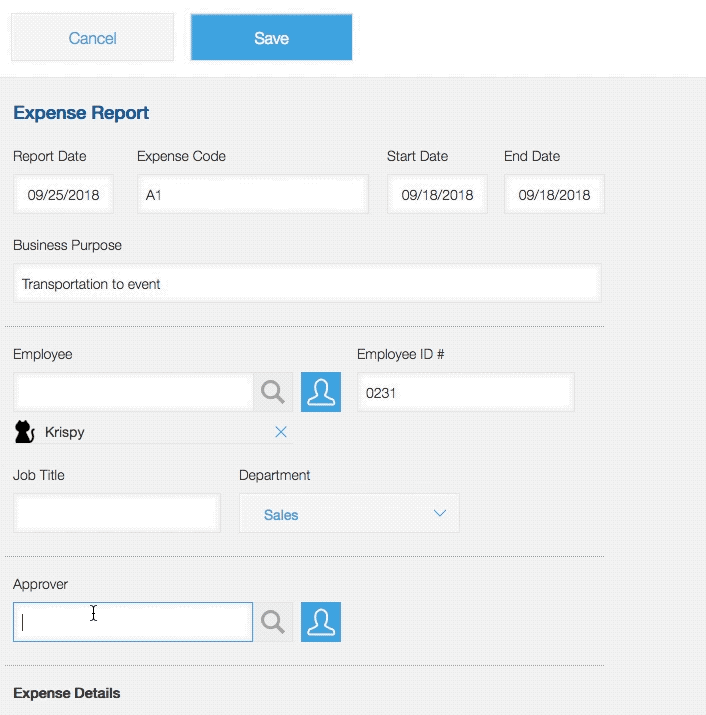Click into the Expense Code field
The width and height of the screenshot is (706, 715).
[252, 195]
